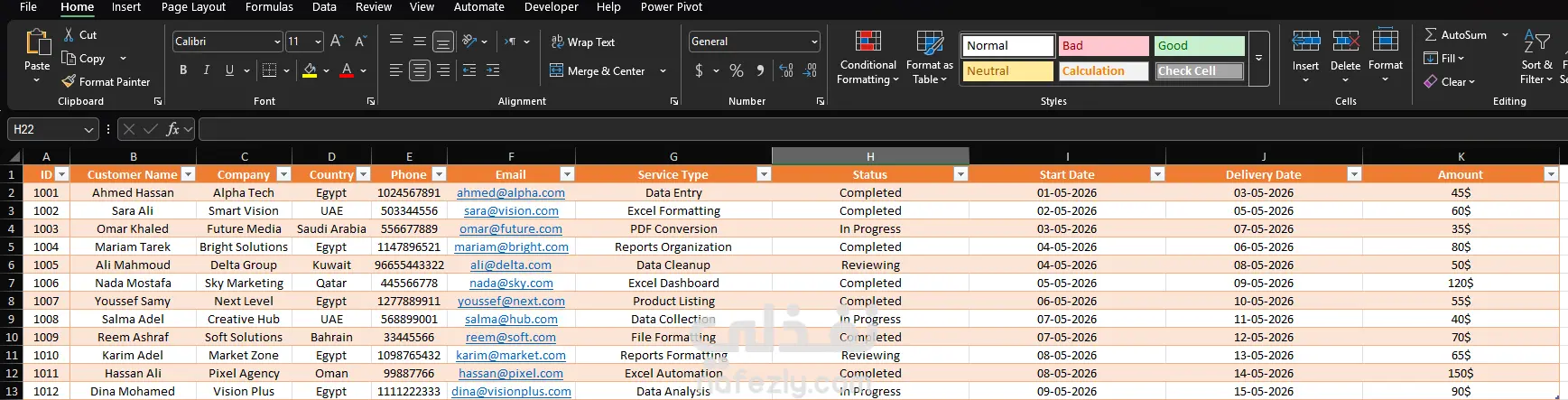Click the Insert cells icon

[1305, 41]
